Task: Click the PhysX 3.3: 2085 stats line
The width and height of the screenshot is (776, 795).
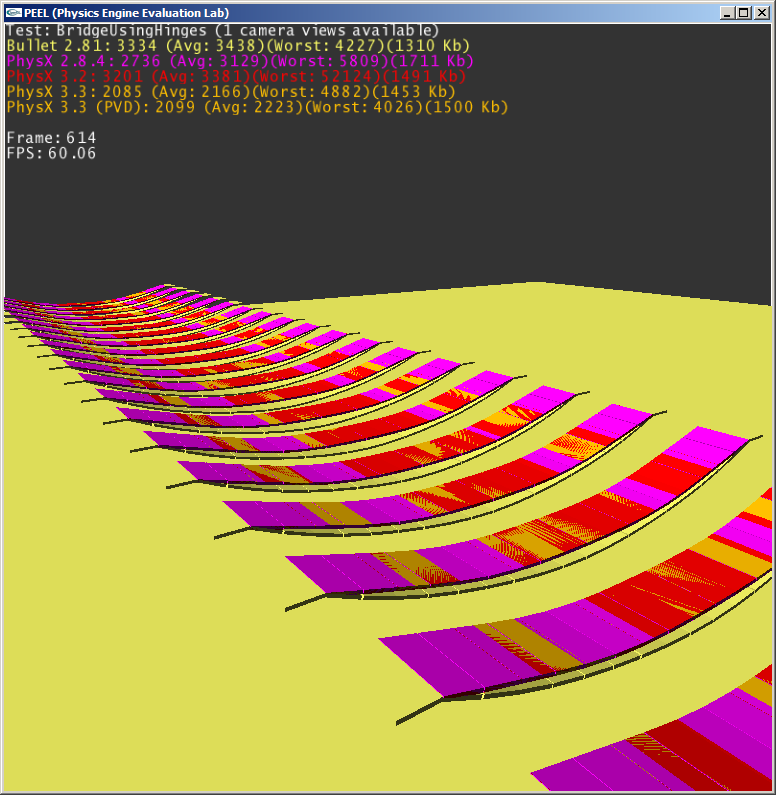Action: [x=231, y=92]
